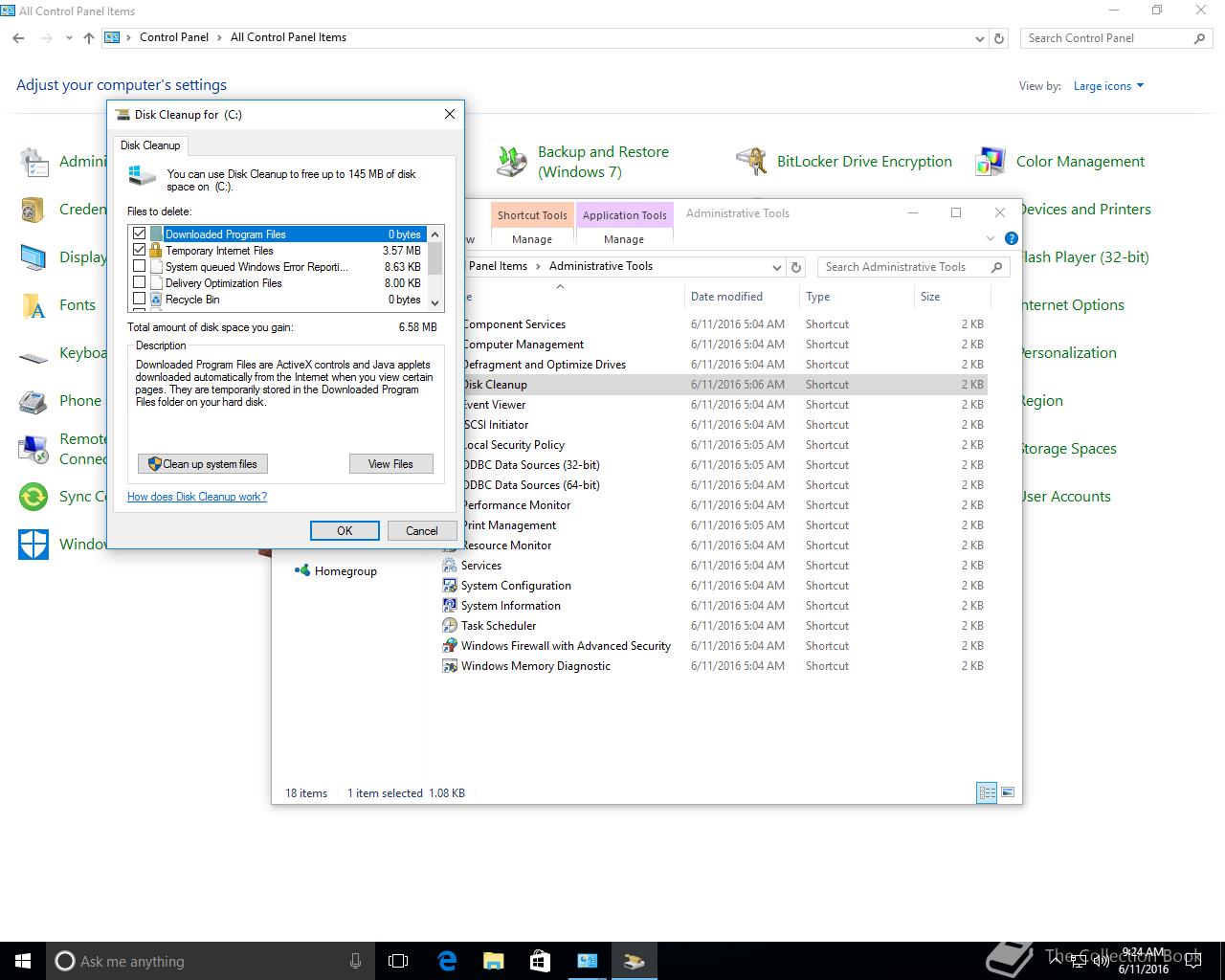Switch to details view layout icon
The image size is (1225, 980).
(987, 792)
